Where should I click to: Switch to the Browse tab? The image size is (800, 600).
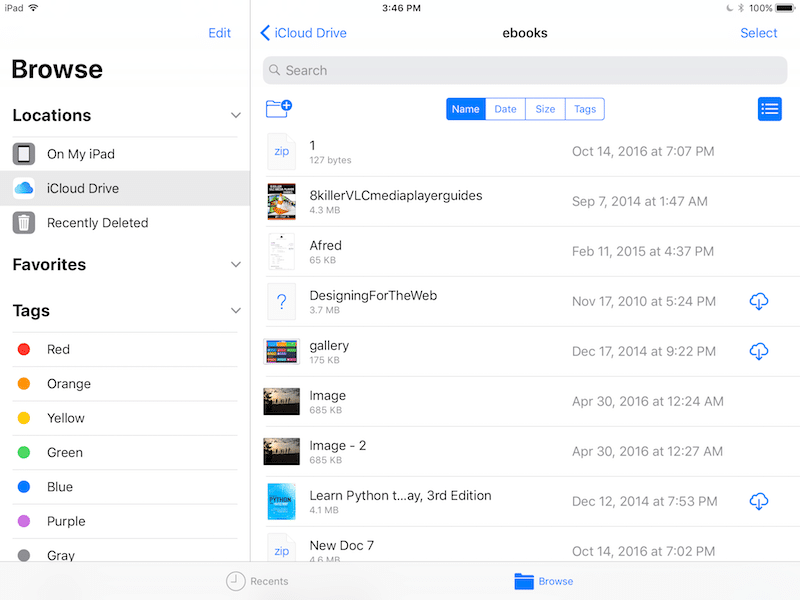pos(544,581)
